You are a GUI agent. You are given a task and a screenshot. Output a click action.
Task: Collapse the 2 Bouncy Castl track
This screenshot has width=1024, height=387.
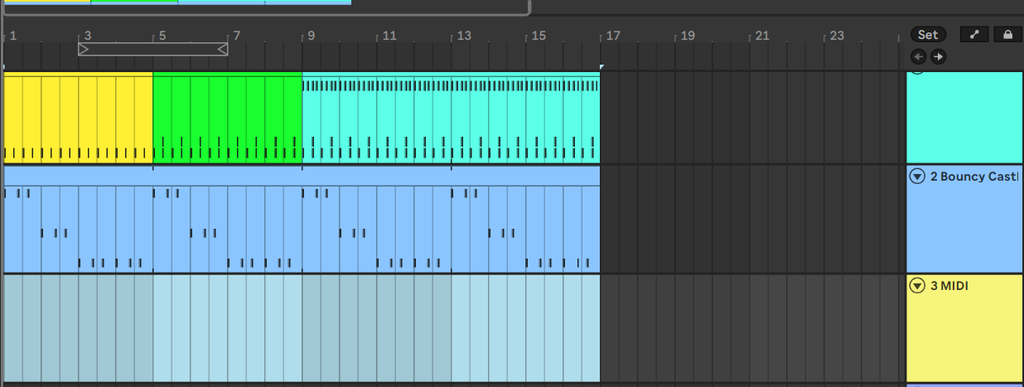click(918, 176)
